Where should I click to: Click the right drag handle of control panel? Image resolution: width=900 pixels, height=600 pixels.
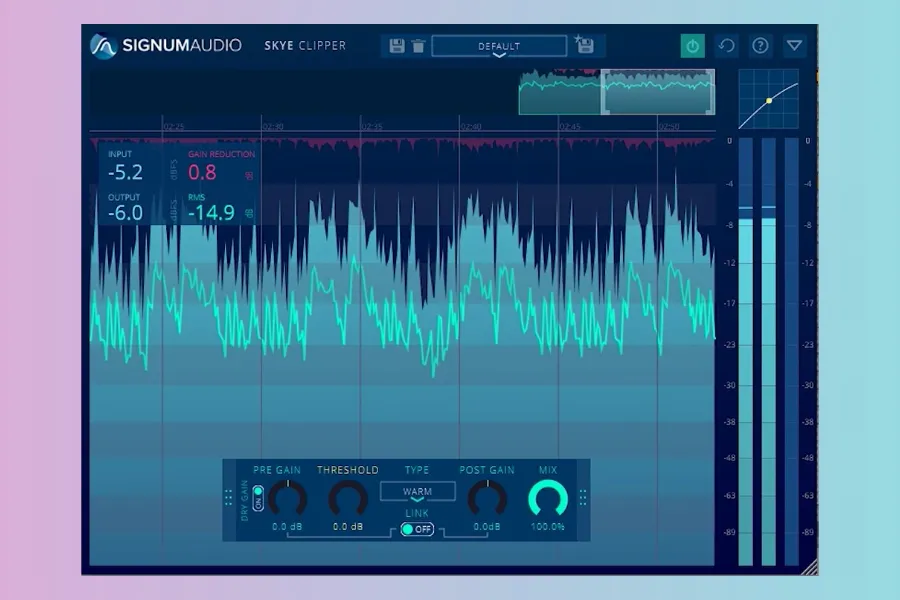tap(583, 497)
